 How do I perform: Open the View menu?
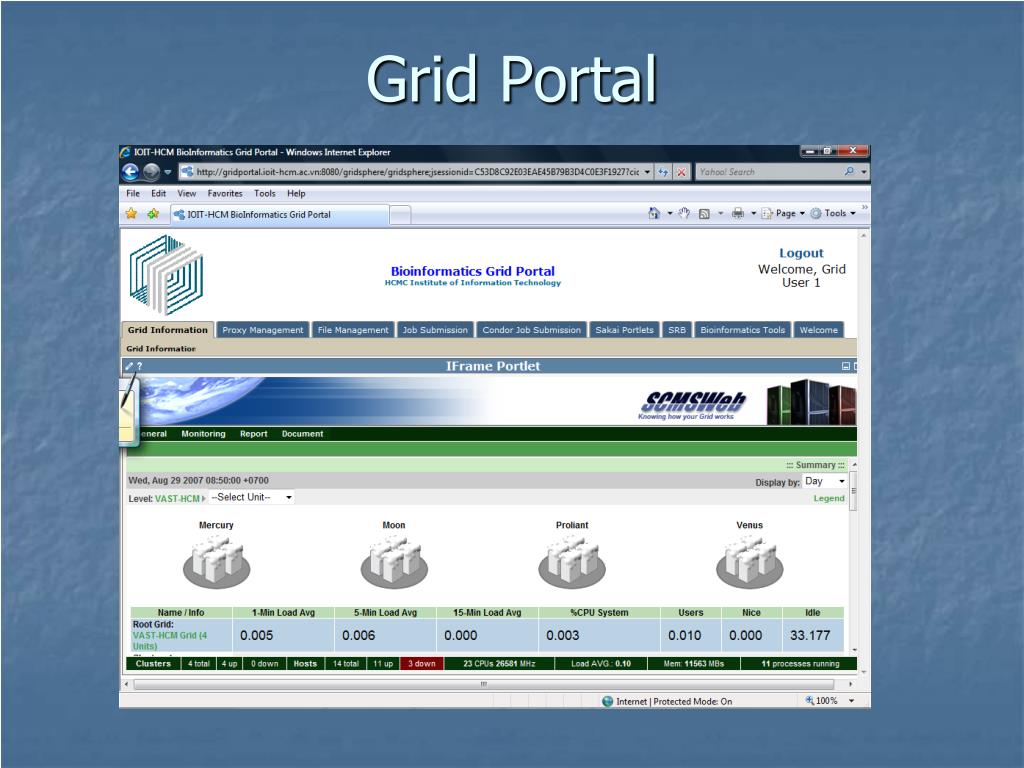(186, 193)
